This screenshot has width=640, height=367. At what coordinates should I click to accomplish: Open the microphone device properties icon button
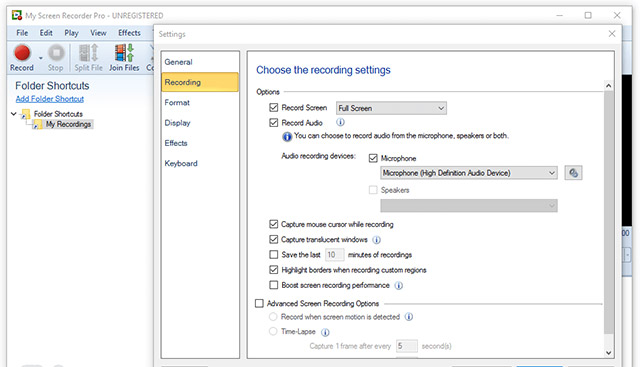click(x=573, y=173)
